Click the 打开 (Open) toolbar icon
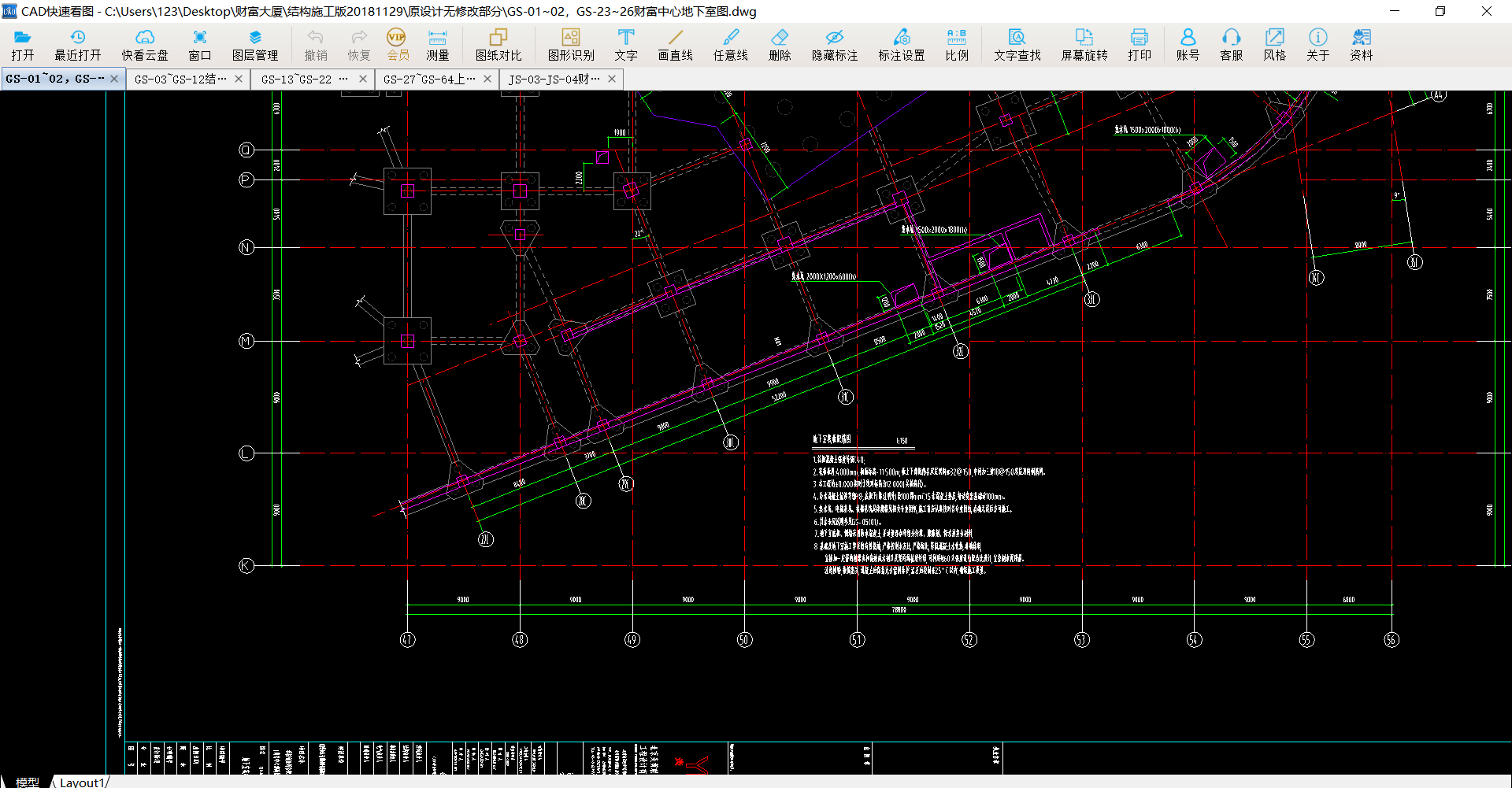Screen dimensions: 1512x788 point(23,45)
